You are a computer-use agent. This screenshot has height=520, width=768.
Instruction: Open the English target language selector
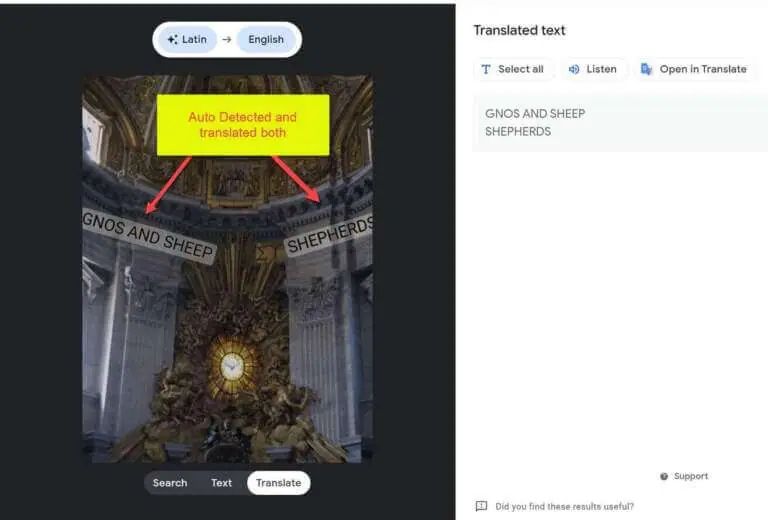[x=266, y=40]
